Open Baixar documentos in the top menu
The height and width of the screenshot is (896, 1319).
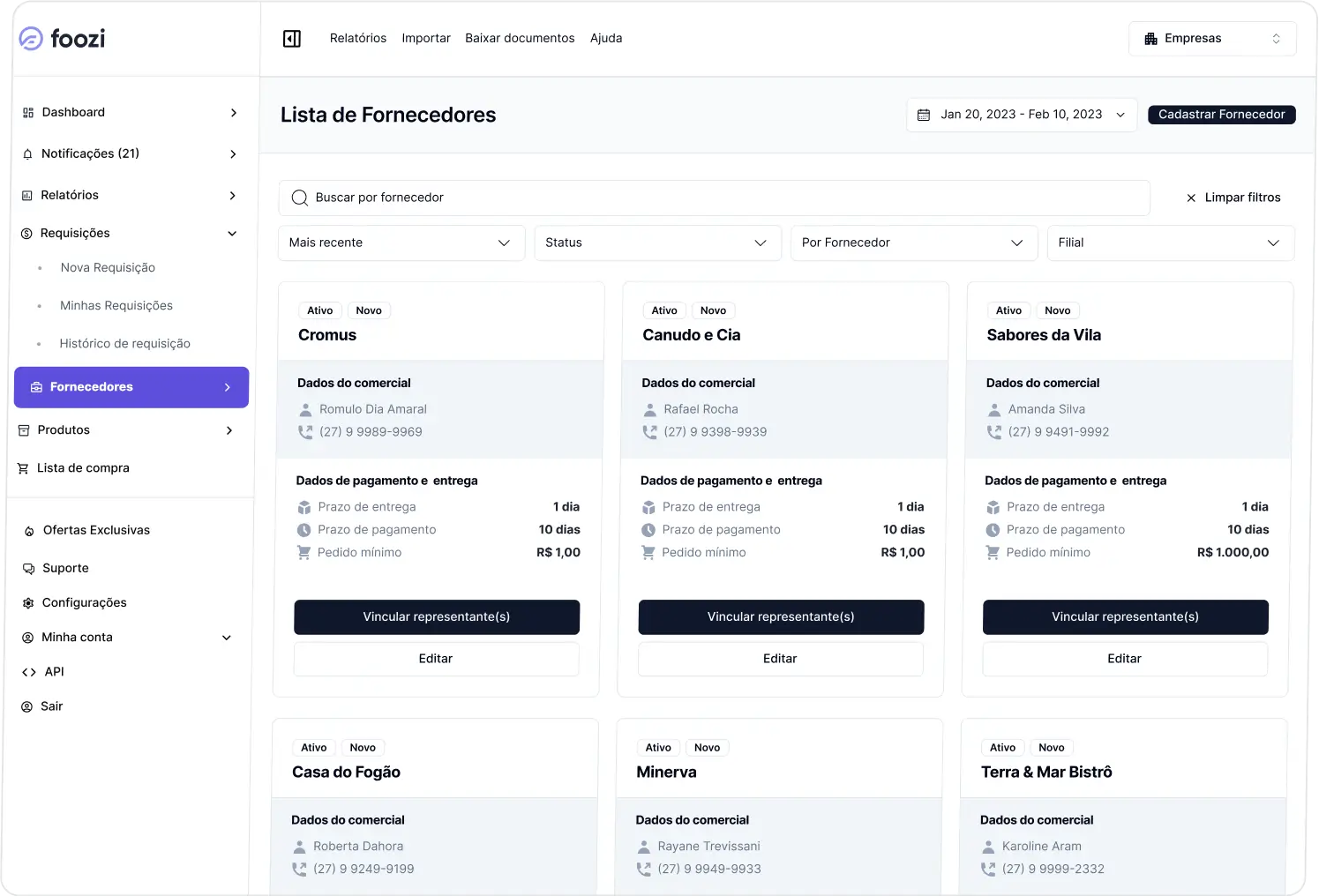click(520, 39)
